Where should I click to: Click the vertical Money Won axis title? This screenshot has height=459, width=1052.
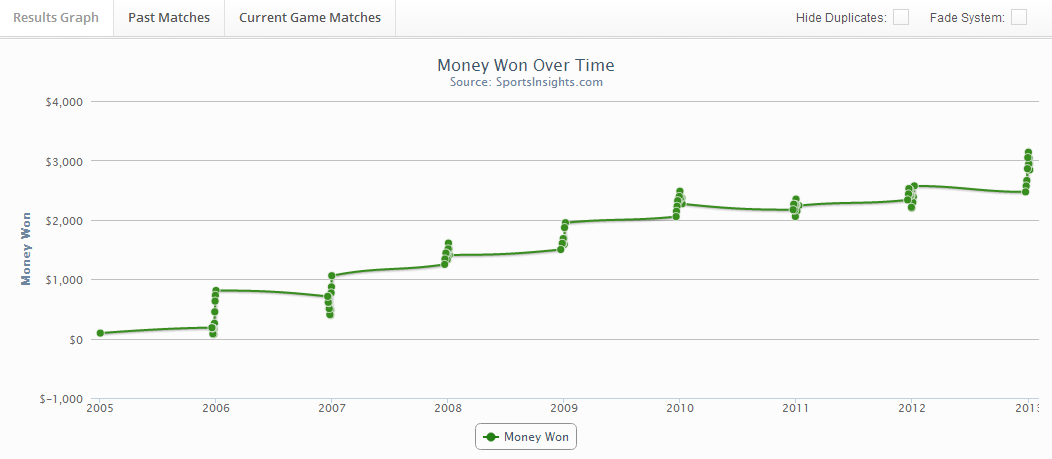point(27,248)
